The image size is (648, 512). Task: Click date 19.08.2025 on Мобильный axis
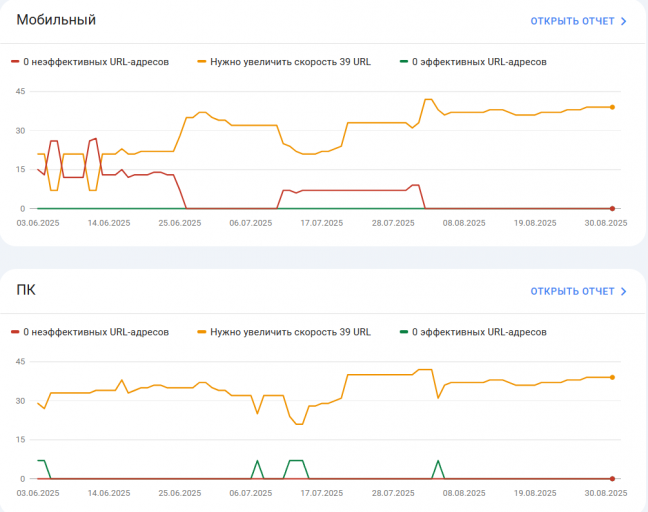[x=535, y=223]
